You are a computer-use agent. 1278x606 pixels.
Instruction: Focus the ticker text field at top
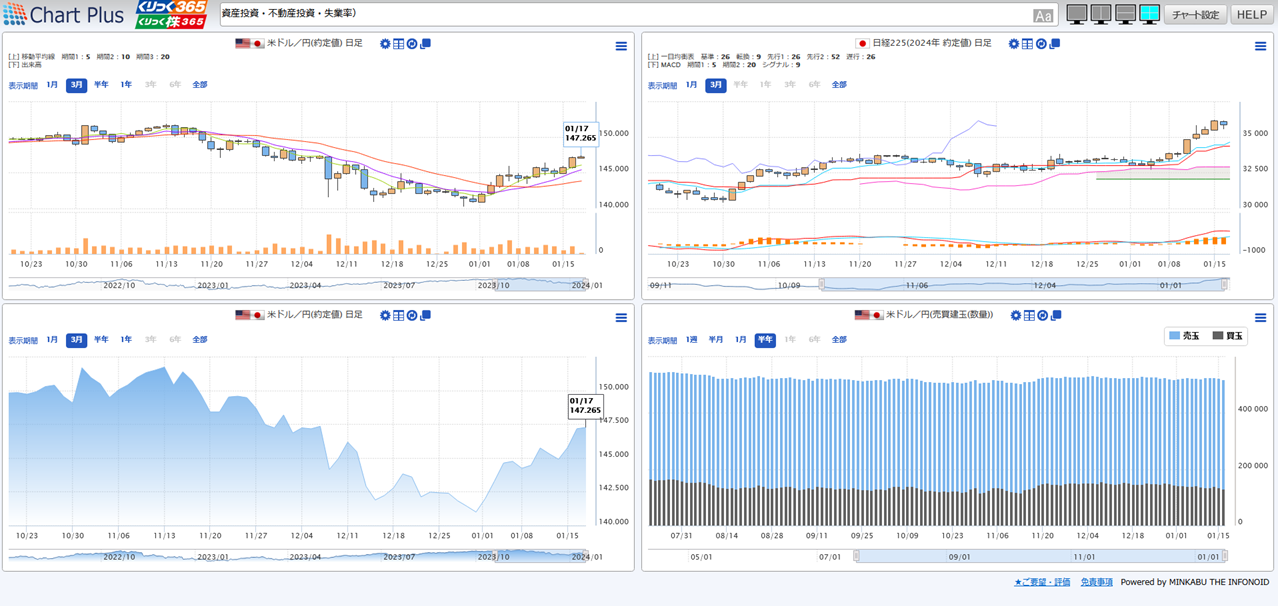[x=637, y=15]
